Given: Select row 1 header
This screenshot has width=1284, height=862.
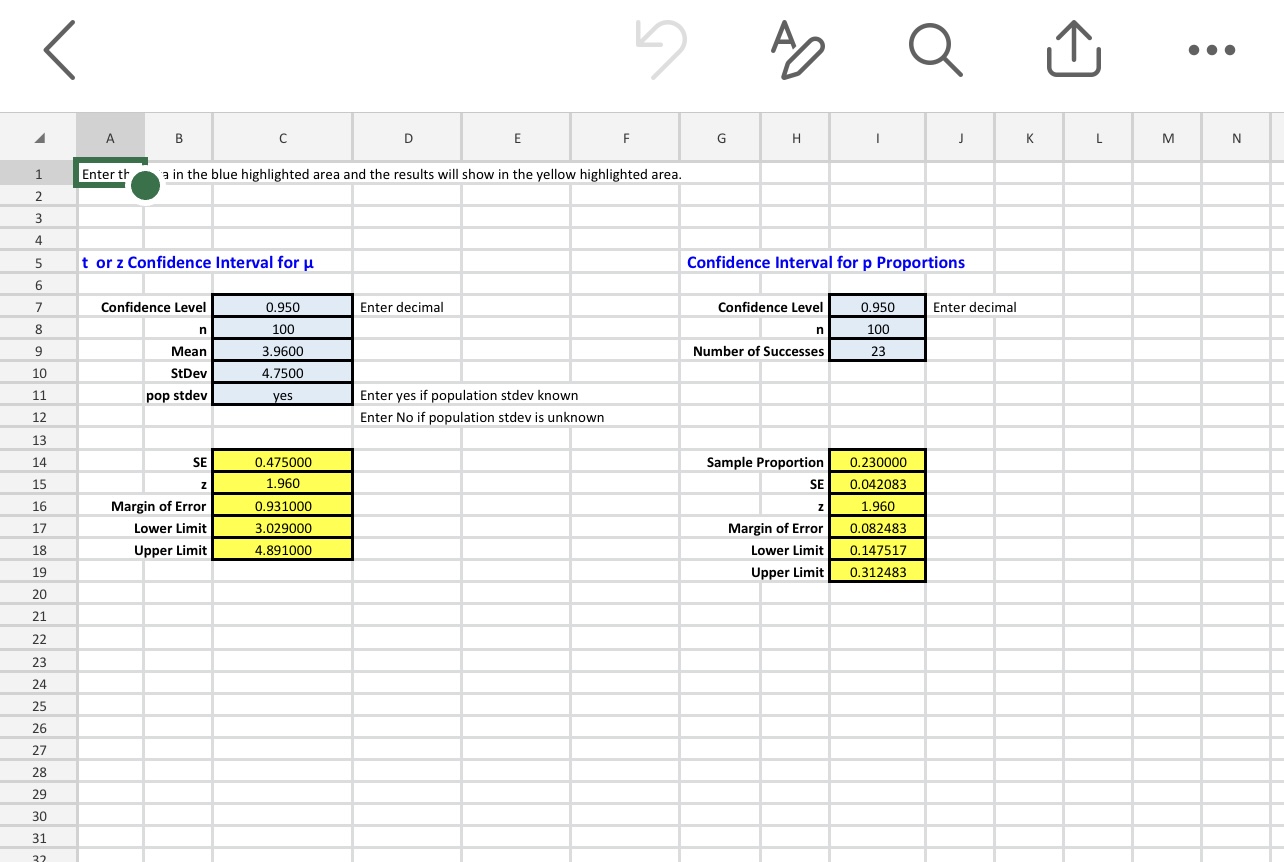Looking at the screenshot, I should [x=39, y=174].
